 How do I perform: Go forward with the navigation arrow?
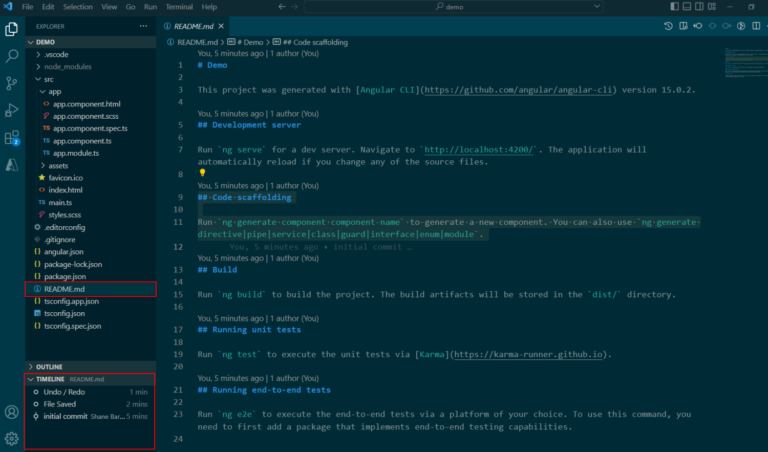point(294,7)
